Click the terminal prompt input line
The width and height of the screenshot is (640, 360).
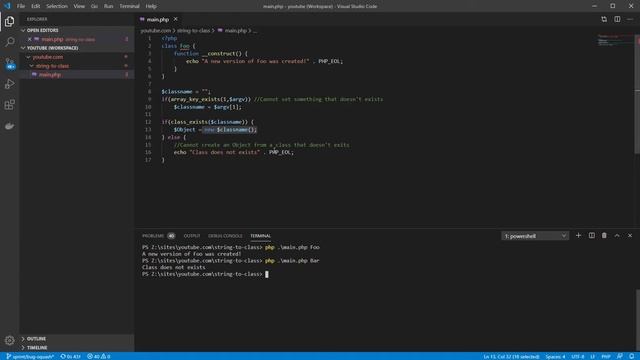[205, 274]
